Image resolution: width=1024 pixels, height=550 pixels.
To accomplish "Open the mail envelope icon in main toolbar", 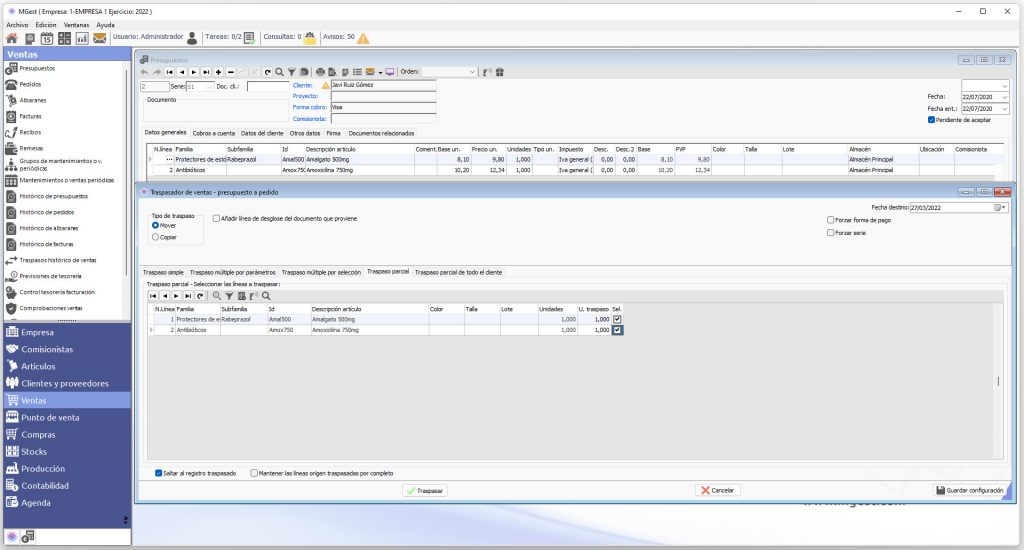I will 99,39.
